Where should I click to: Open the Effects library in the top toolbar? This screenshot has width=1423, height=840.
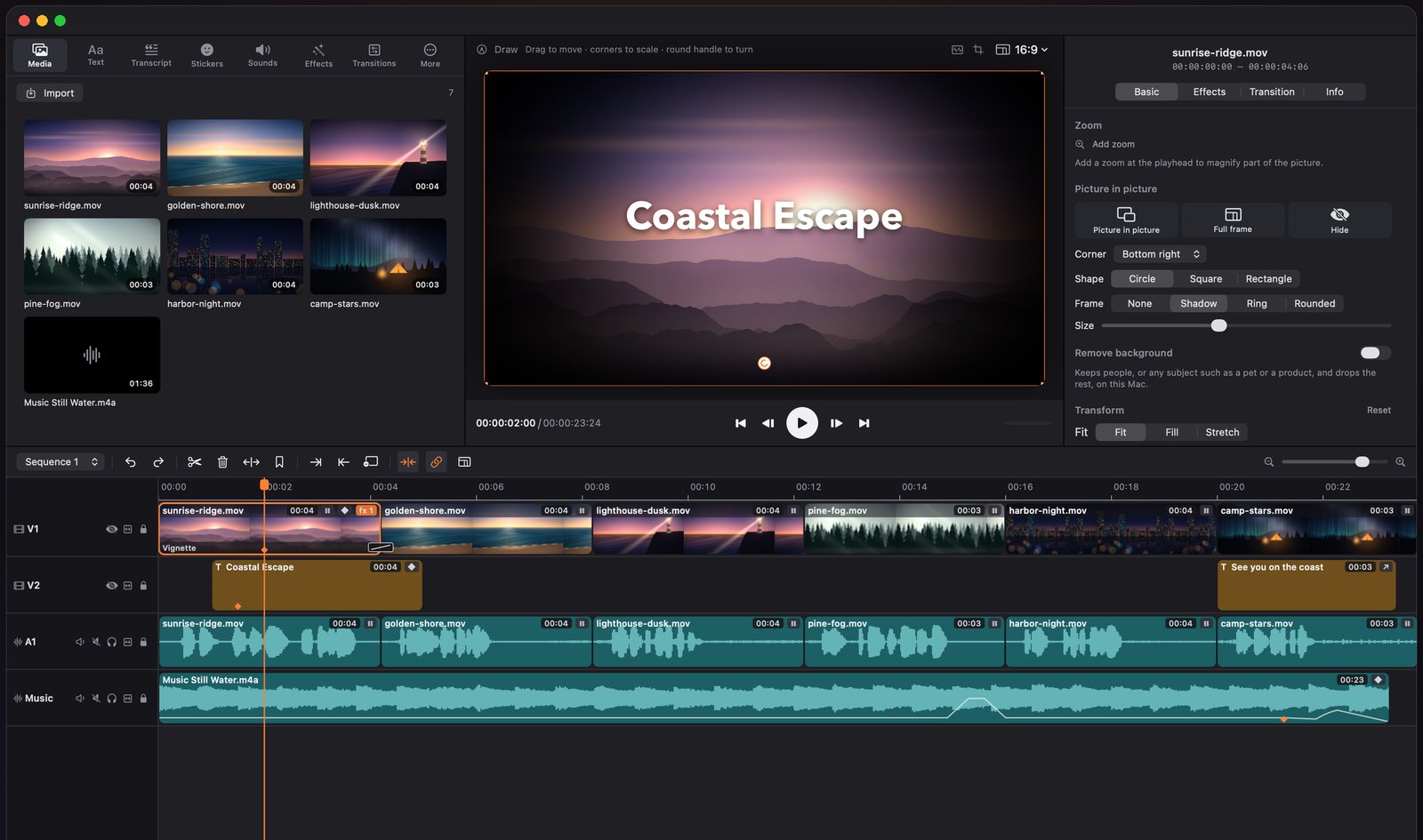pos(318,55)
